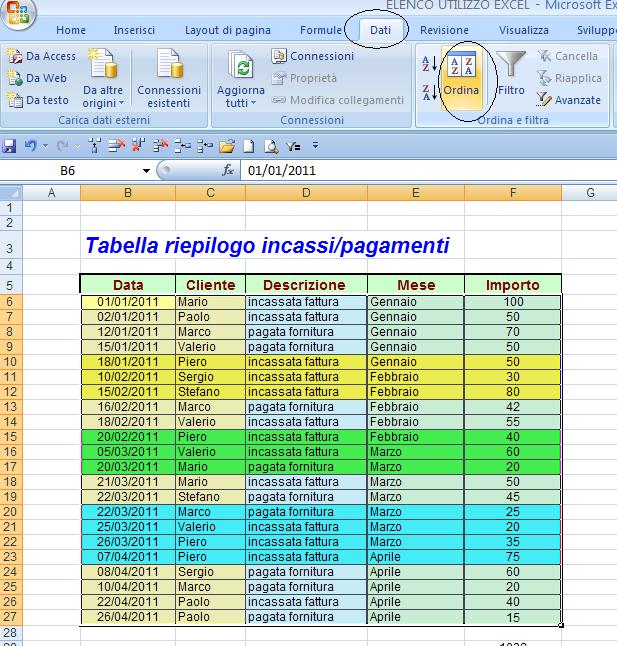Image resolution: width=617 pixels, height=646 pixels.
Task: Click the greyed Redo arrow icon
Action: [63, 146]
